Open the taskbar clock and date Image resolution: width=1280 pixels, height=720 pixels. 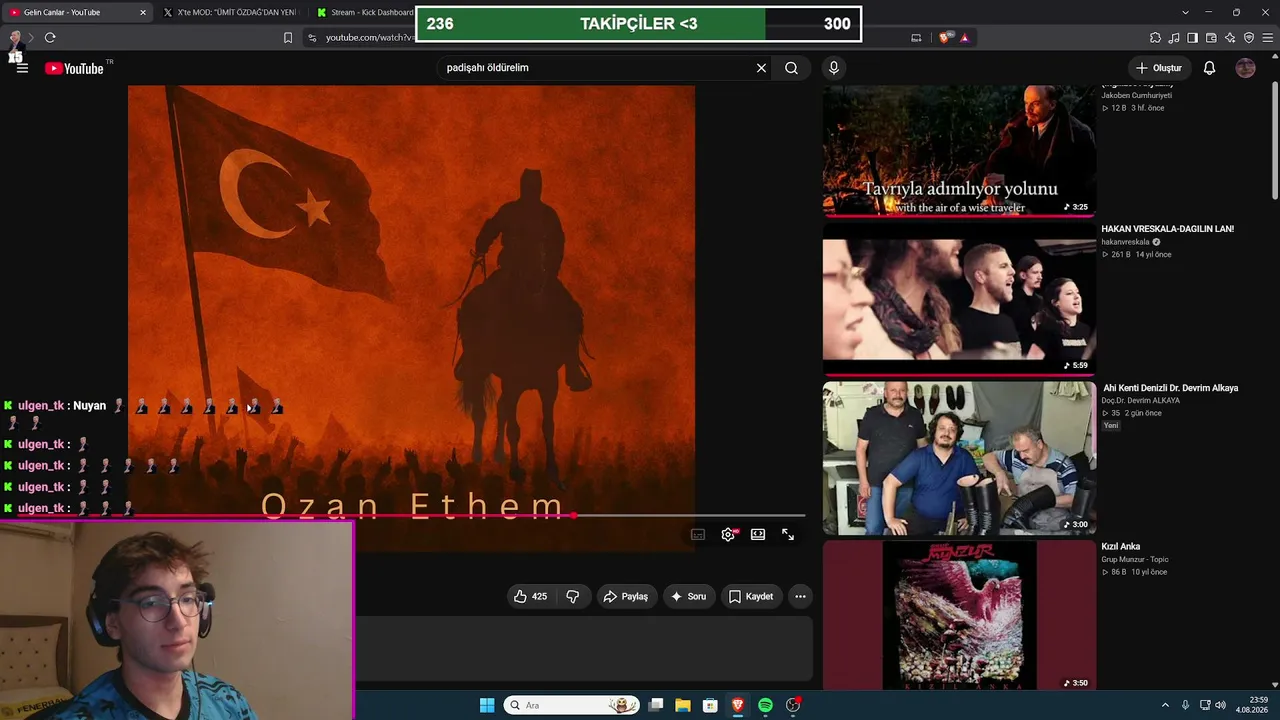click(1252, 705)
